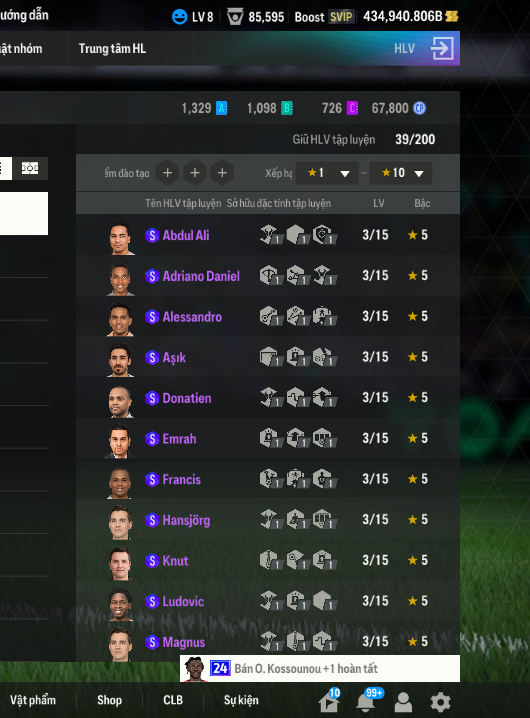
Task: Click the CP currency coin icon
Action: tap(419, 108)
